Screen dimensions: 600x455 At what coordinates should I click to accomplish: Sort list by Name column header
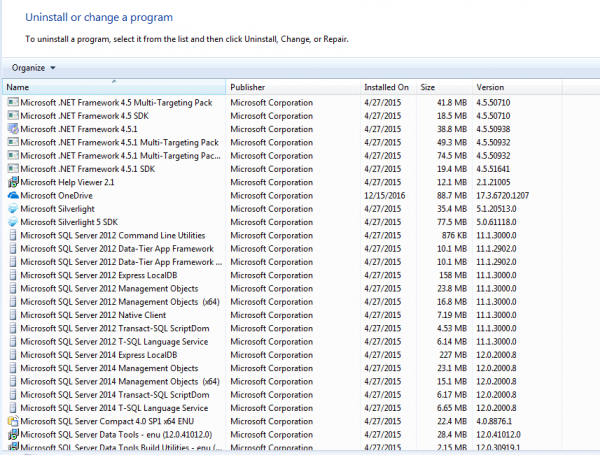pyautogui.click(x=114, y=87)
